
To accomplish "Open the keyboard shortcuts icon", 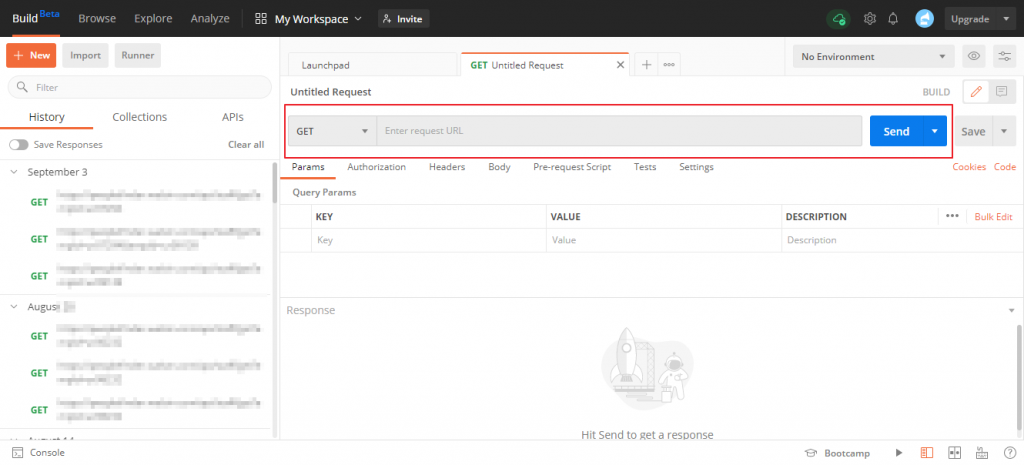I will 982,452.
